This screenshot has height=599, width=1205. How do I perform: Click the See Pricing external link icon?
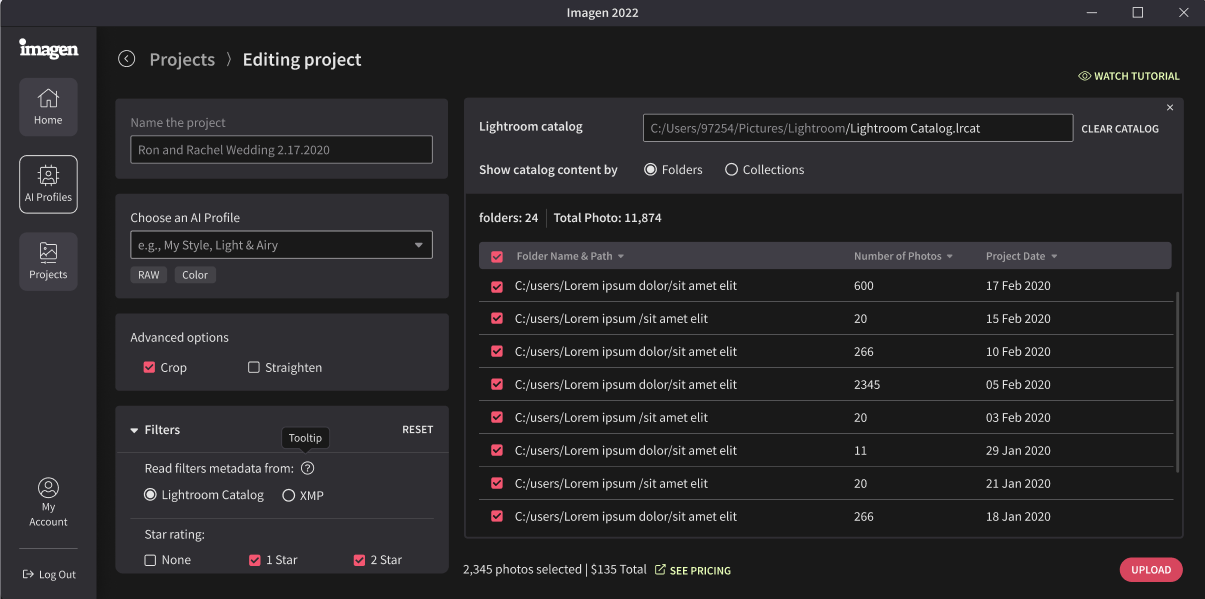click(x=660, y=570)
